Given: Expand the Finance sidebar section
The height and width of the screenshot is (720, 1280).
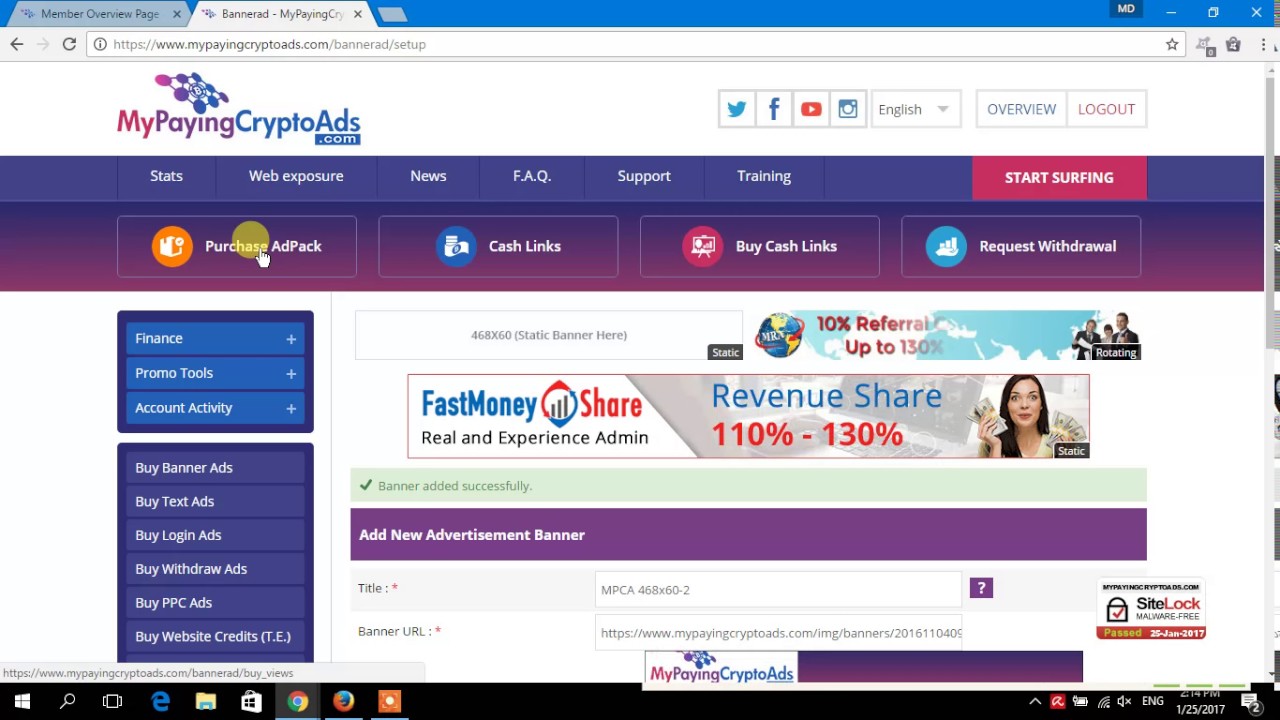Looking at the screenshot, I should 215,338.
